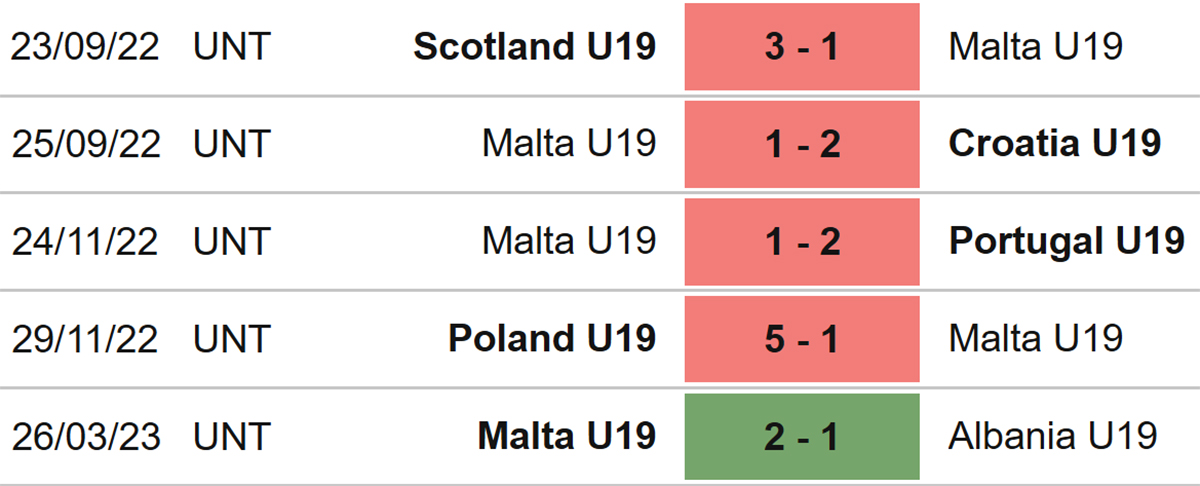Screen dimensions: 1200x486
Task: Click the 5 - 1 score box
Action: click(802, 339)
